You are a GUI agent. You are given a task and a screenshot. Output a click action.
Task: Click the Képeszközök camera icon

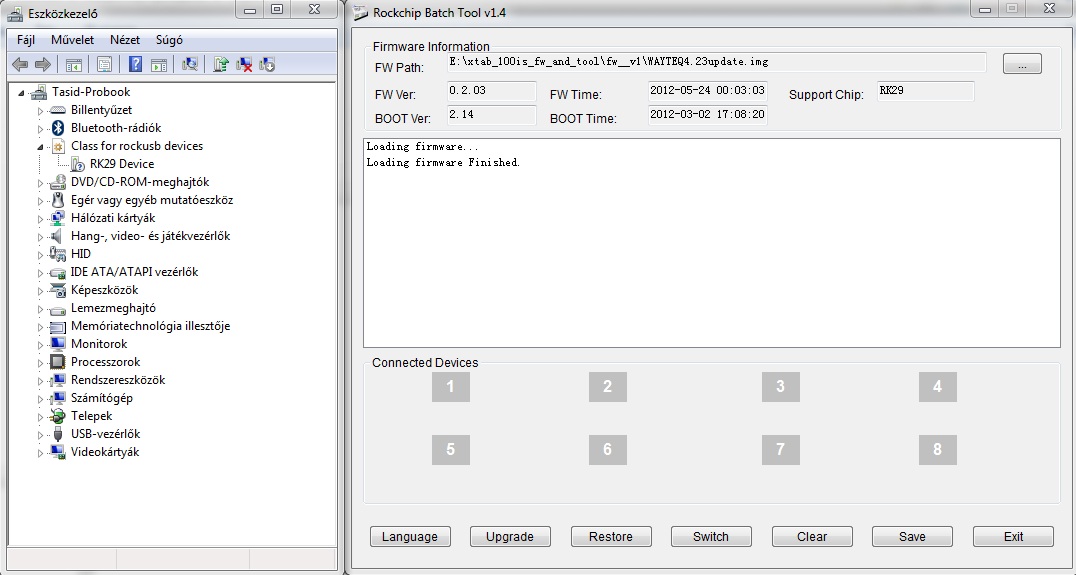point(58,290)
